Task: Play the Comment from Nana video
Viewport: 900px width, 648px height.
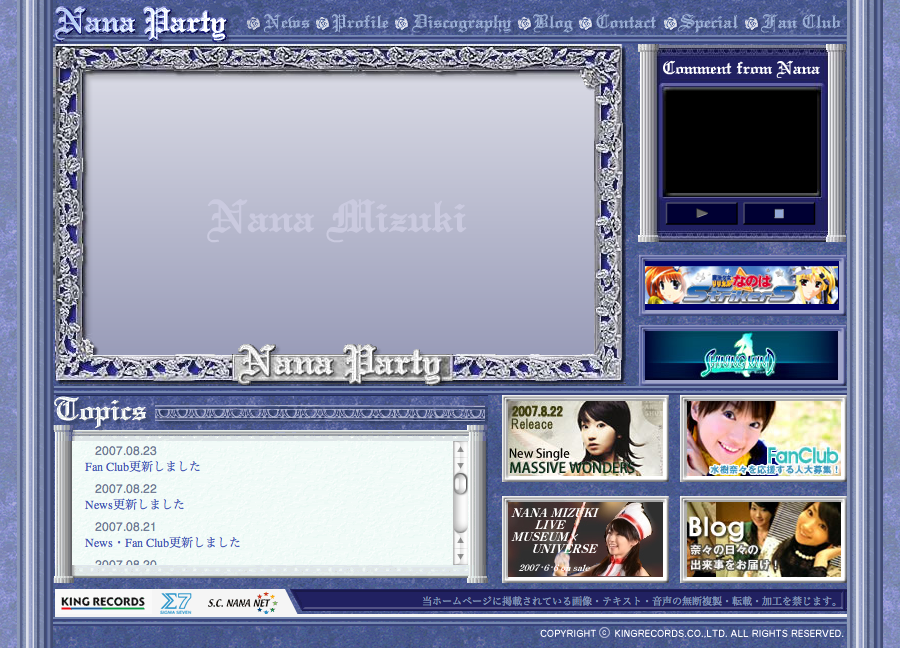Action: pyautogui.click(x=701, y=214)
